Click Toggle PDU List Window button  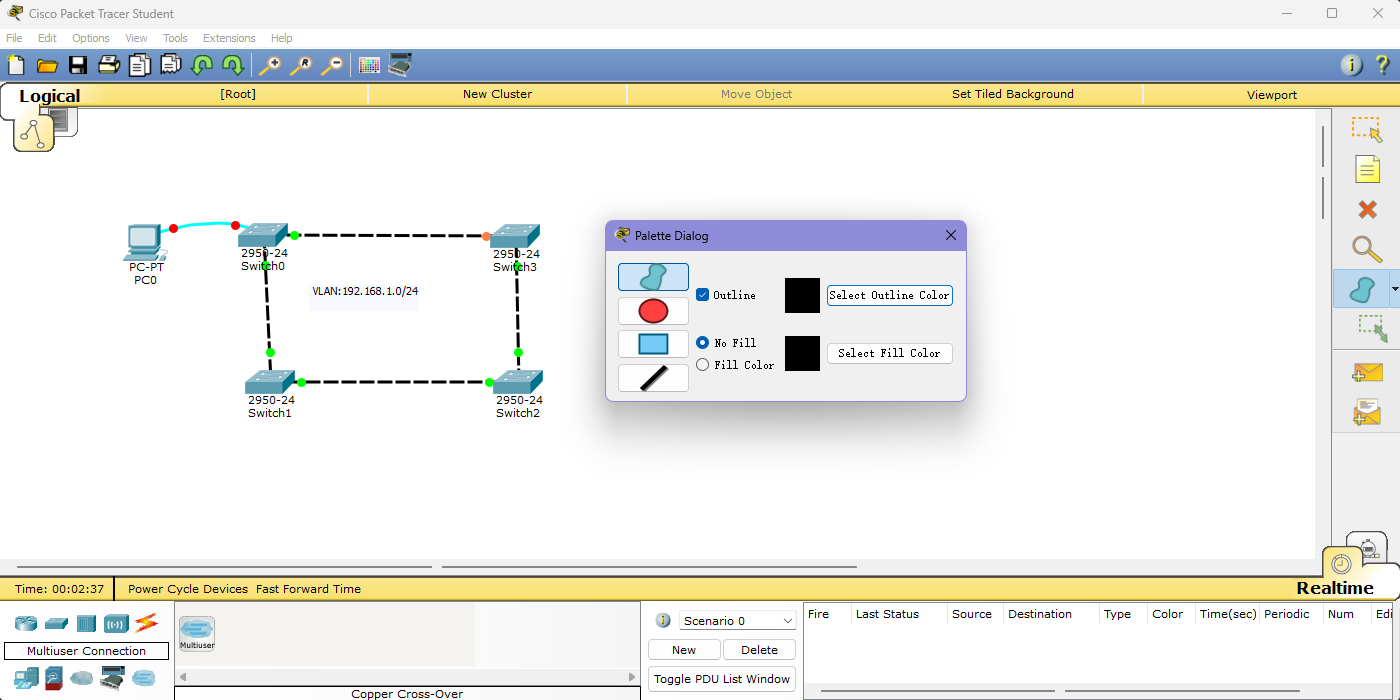tap(721, 679)
